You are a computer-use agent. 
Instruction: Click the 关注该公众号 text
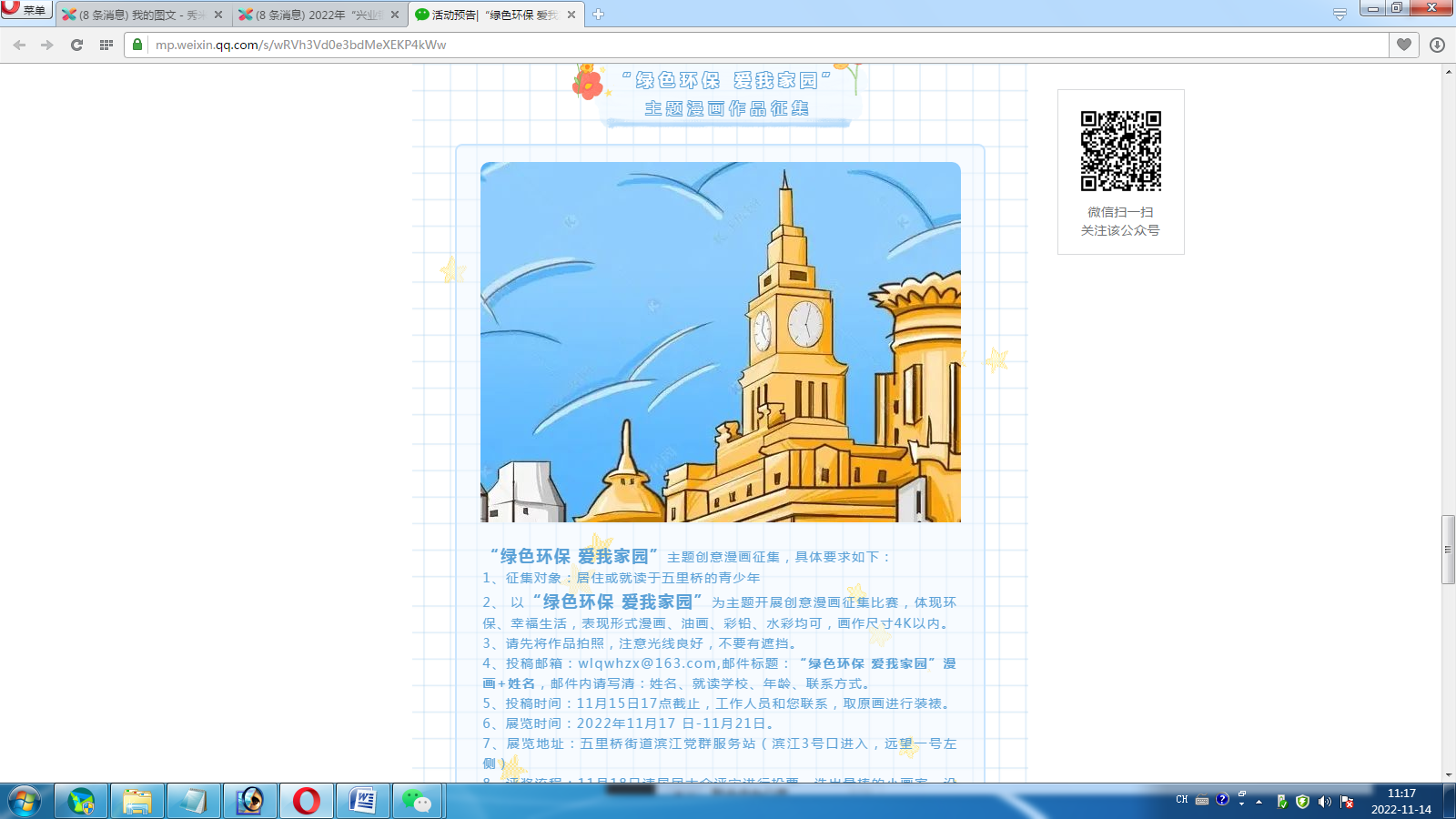pos(1120,230)
